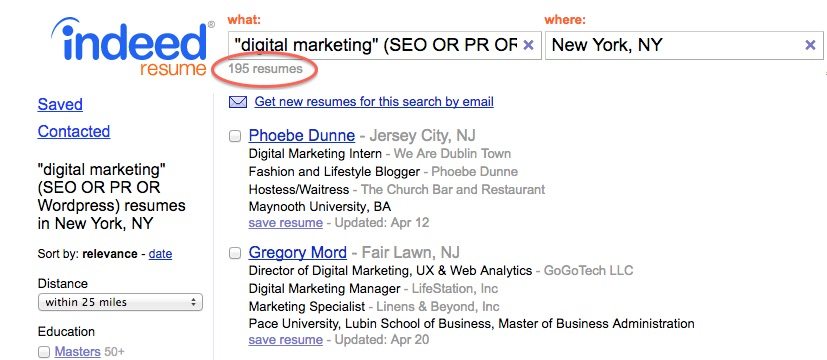
Task: Clear the 'where' location field with X
Action: [x=810, y=45]
